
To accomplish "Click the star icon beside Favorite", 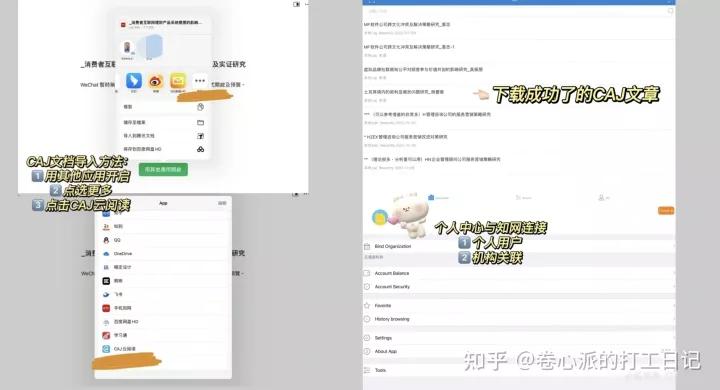I will pos(367,305).
